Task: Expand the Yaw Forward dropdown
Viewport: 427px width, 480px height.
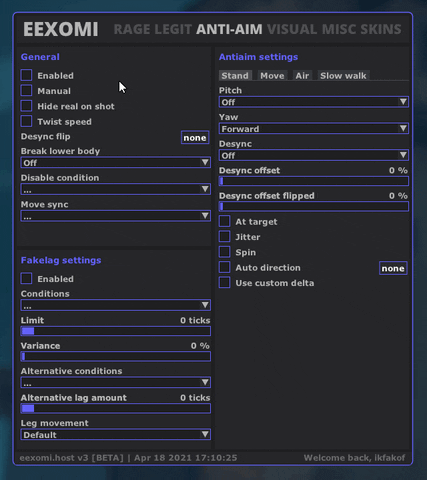Action: click(x=314, y=129)
